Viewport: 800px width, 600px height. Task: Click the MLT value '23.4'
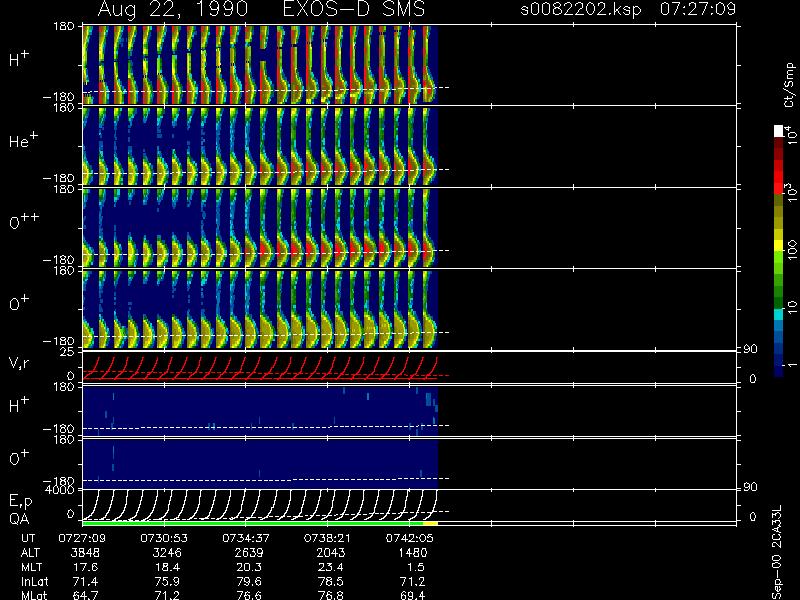[331, 567]
